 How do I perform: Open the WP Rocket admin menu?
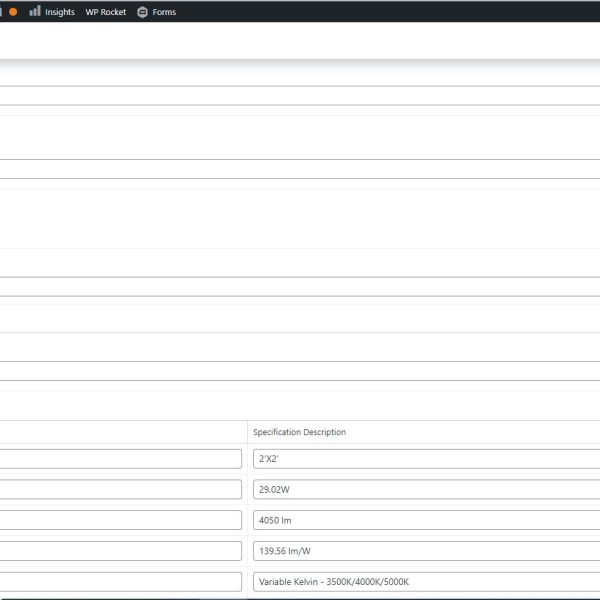[106, 12]
